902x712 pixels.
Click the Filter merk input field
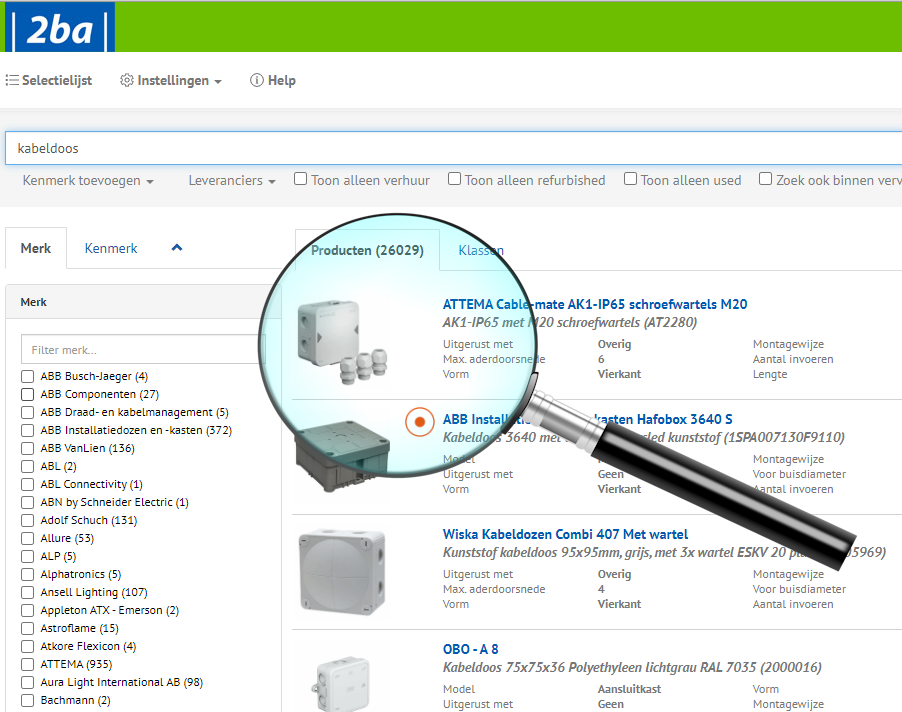coord(140,350)
